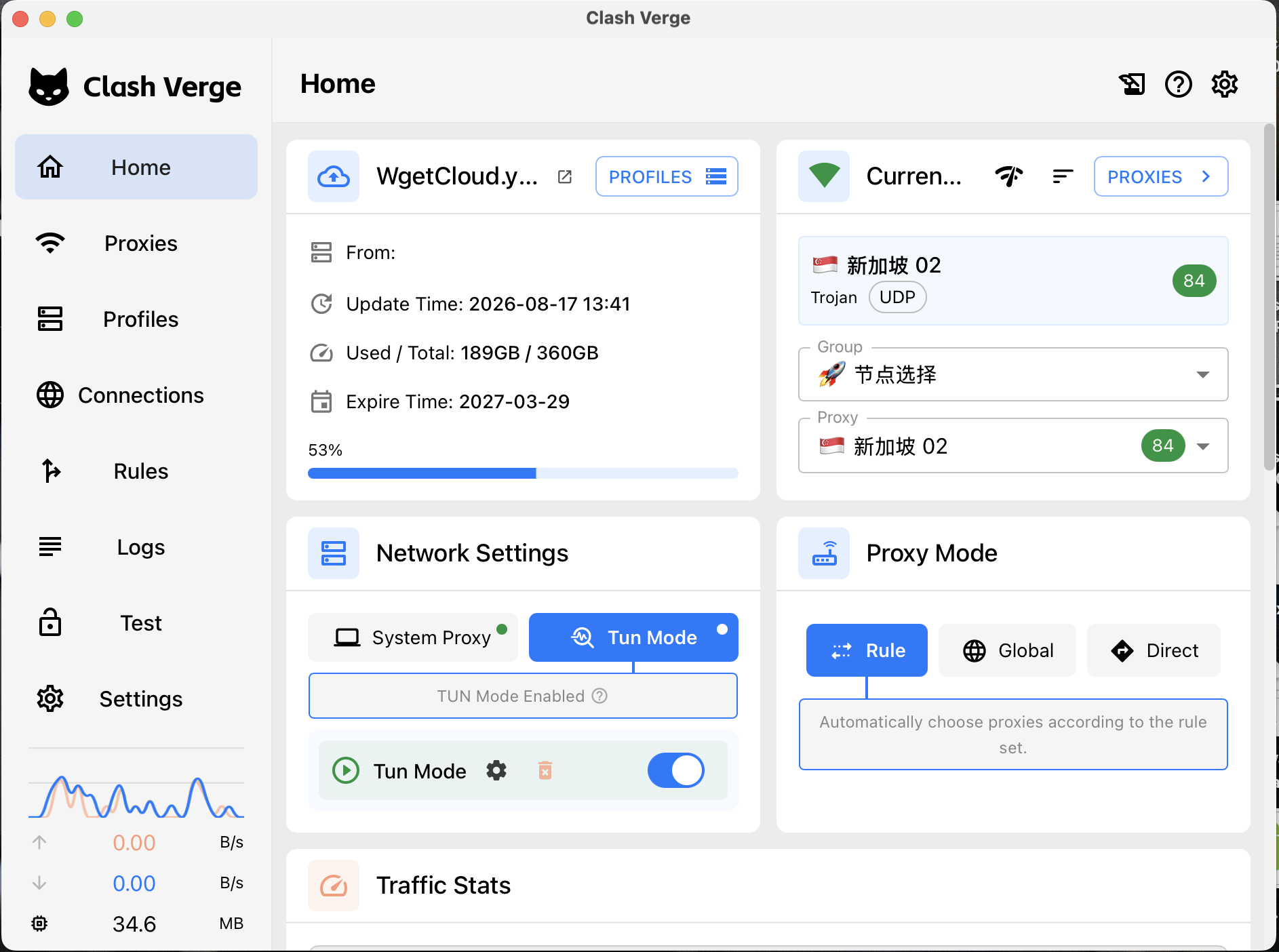This screenshot has width=1279, height=952.
Task: Click the Network Settings card icon
Action: [x=334, y=553]
